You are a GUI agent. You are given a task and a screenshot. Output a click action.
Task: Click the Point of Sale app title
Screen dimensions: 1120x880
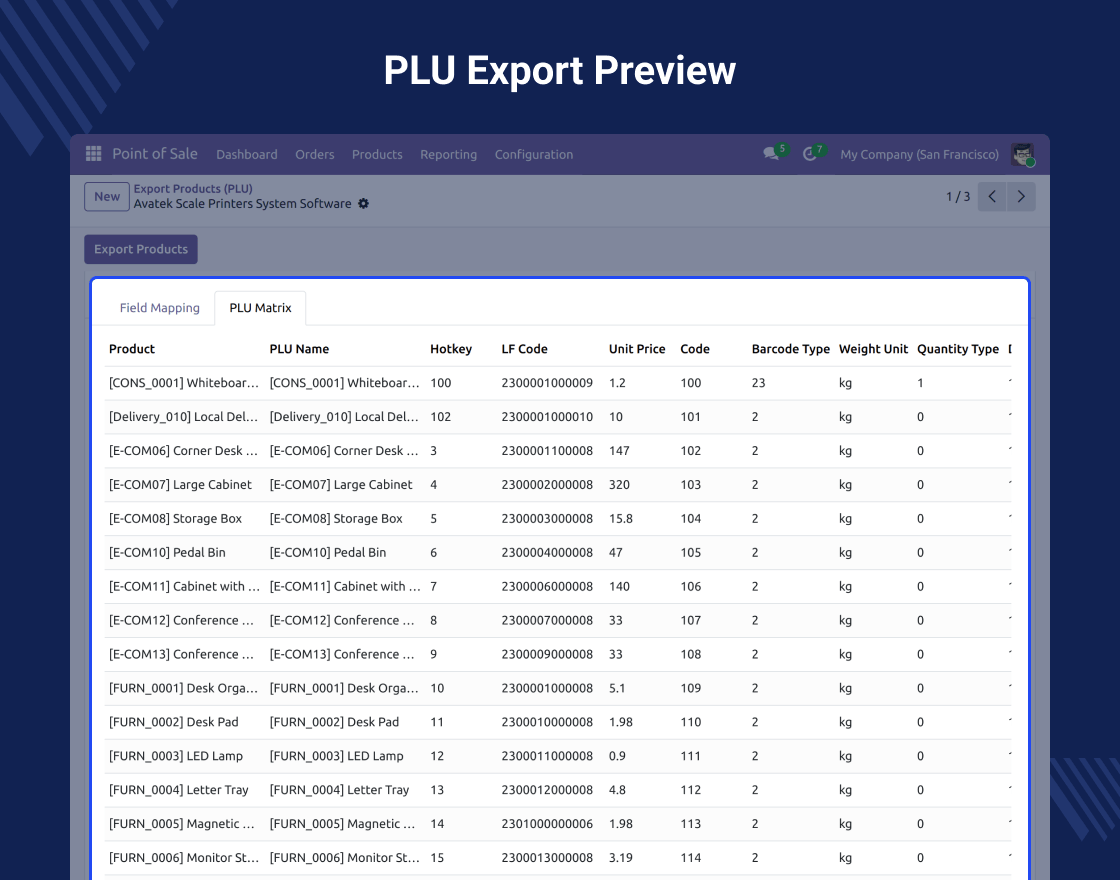coord(154,154)
